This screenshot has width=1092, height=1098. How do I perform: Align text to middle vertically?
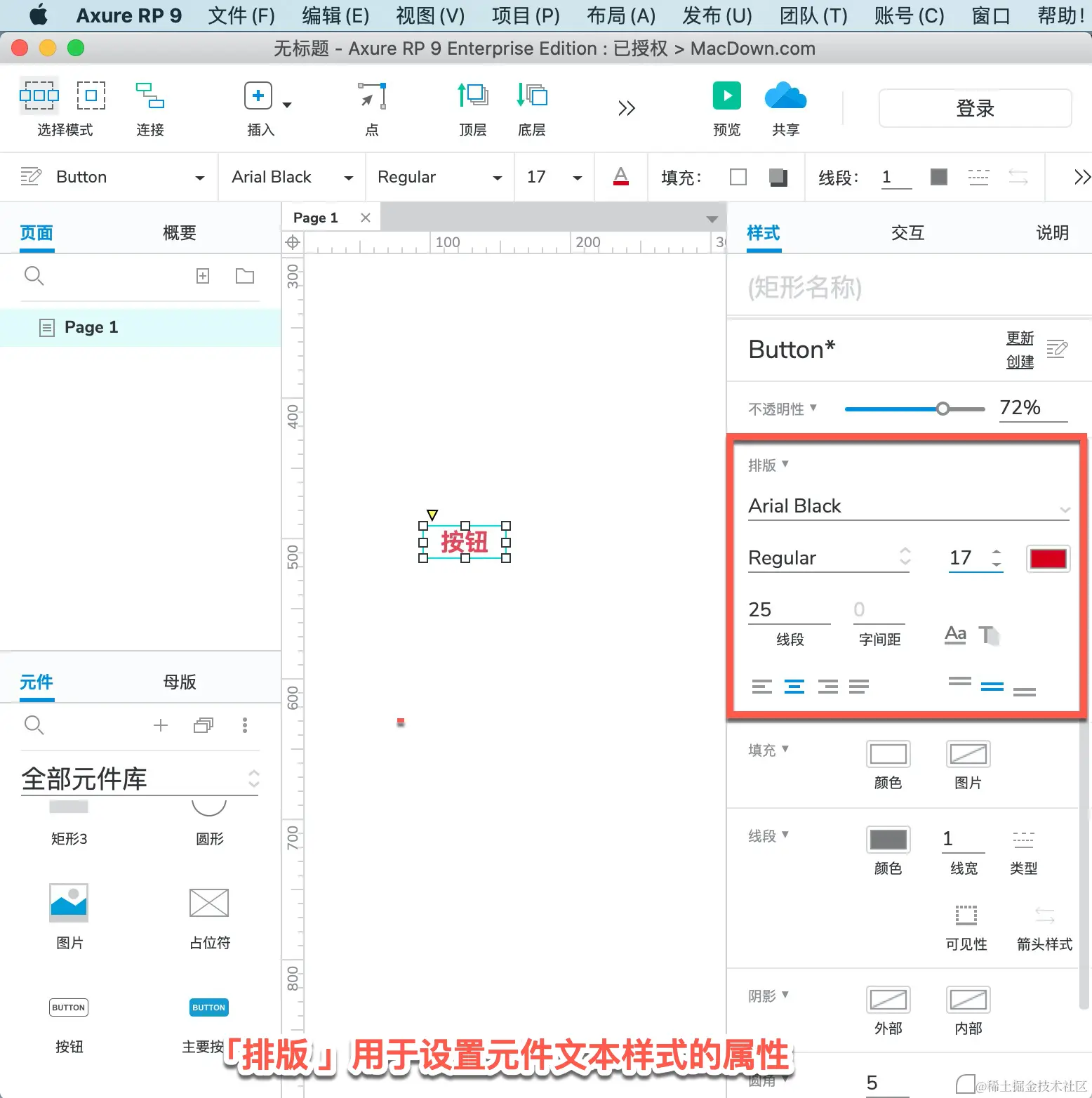tap(992, 687)
